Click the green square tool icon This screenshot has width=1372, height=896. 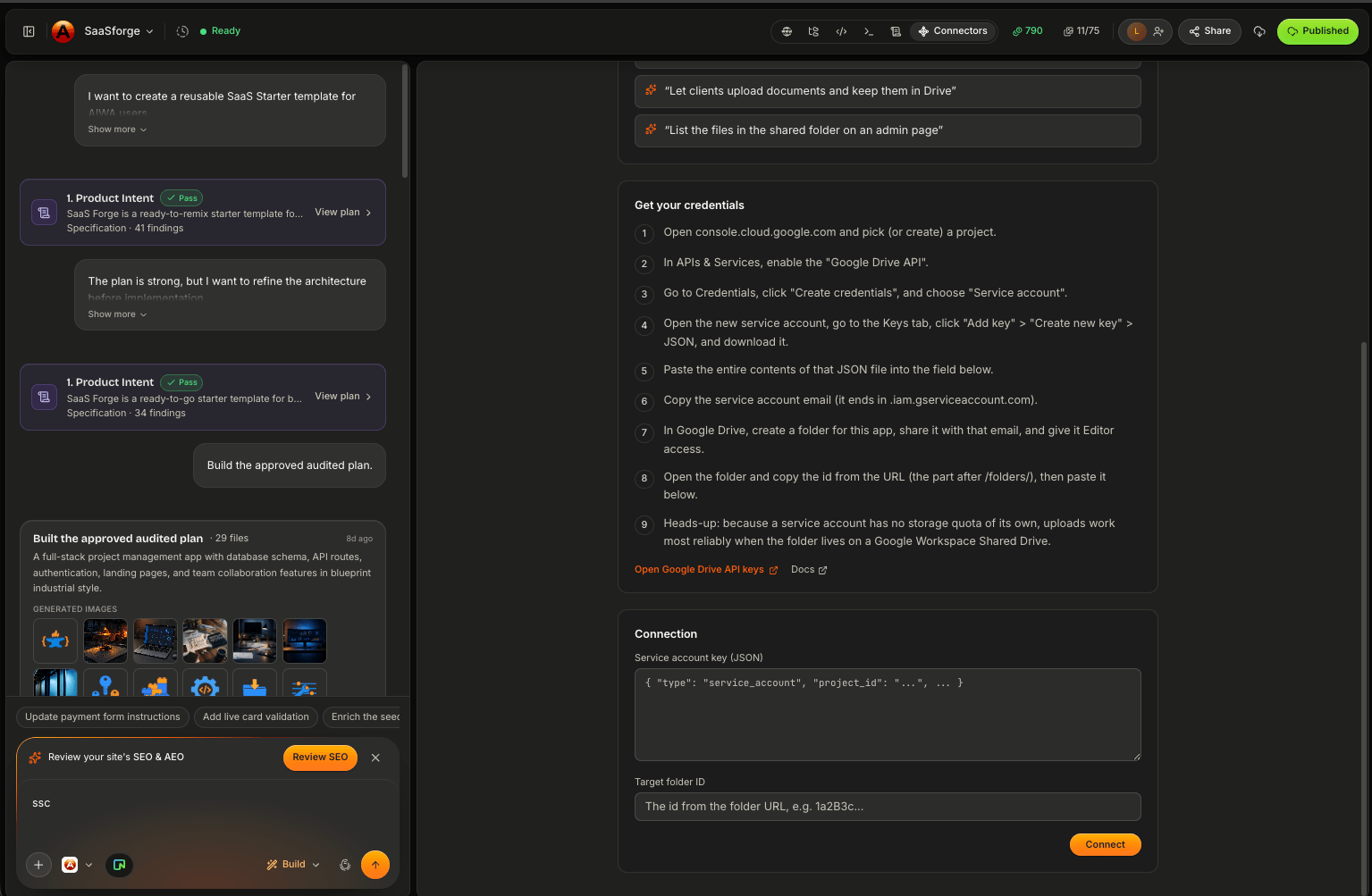[x=119, y=865]
